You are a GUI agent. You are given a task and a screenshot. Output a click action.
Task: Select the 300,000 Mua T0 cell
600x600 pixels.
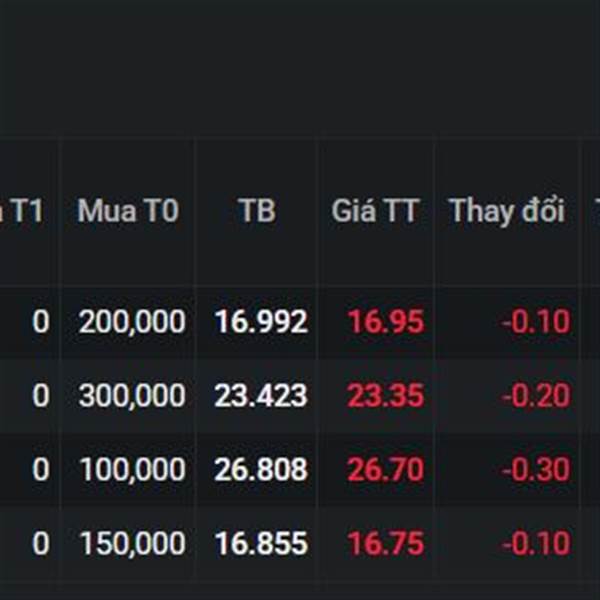click(132, 396)
